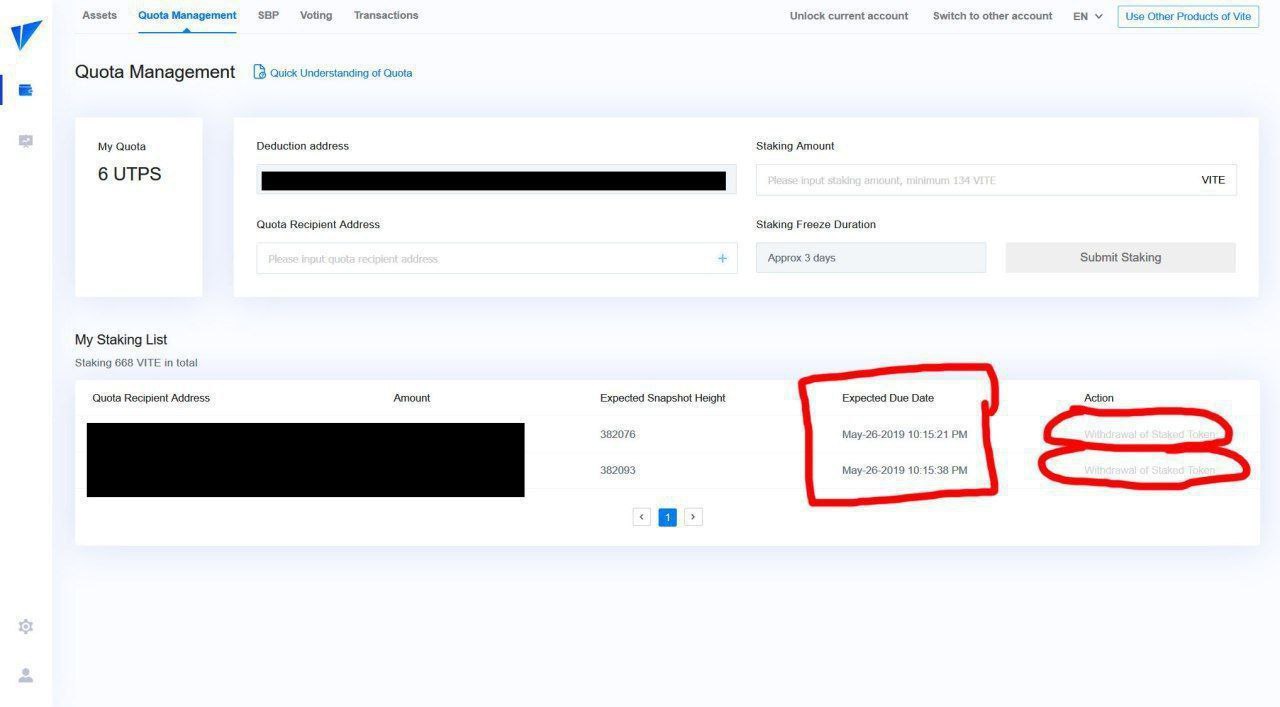Image resolution: width=1280 pixels, height=707 pixels.
Task: Focus the Quota Recipient Address input
Action: coord(496,258)
